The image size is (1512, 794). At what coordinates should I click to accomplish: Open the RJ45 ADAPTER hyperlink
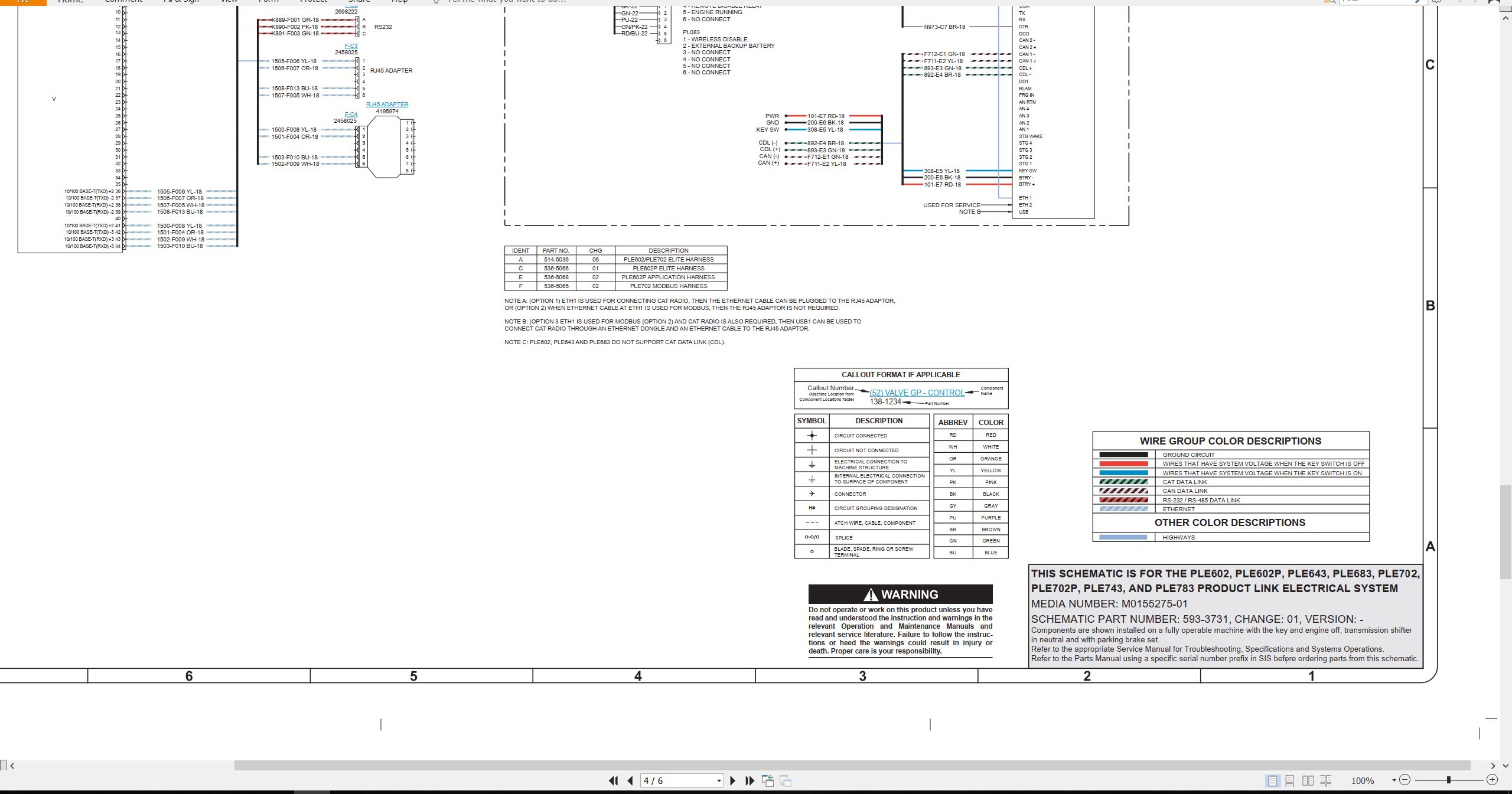pos(387,104)
